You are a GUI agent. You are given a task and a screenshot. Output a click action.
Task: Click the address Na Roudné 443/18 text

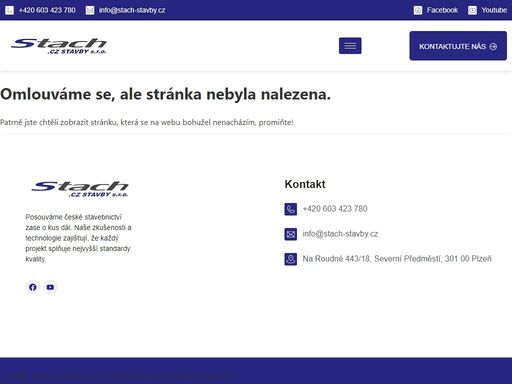point(397,259)
